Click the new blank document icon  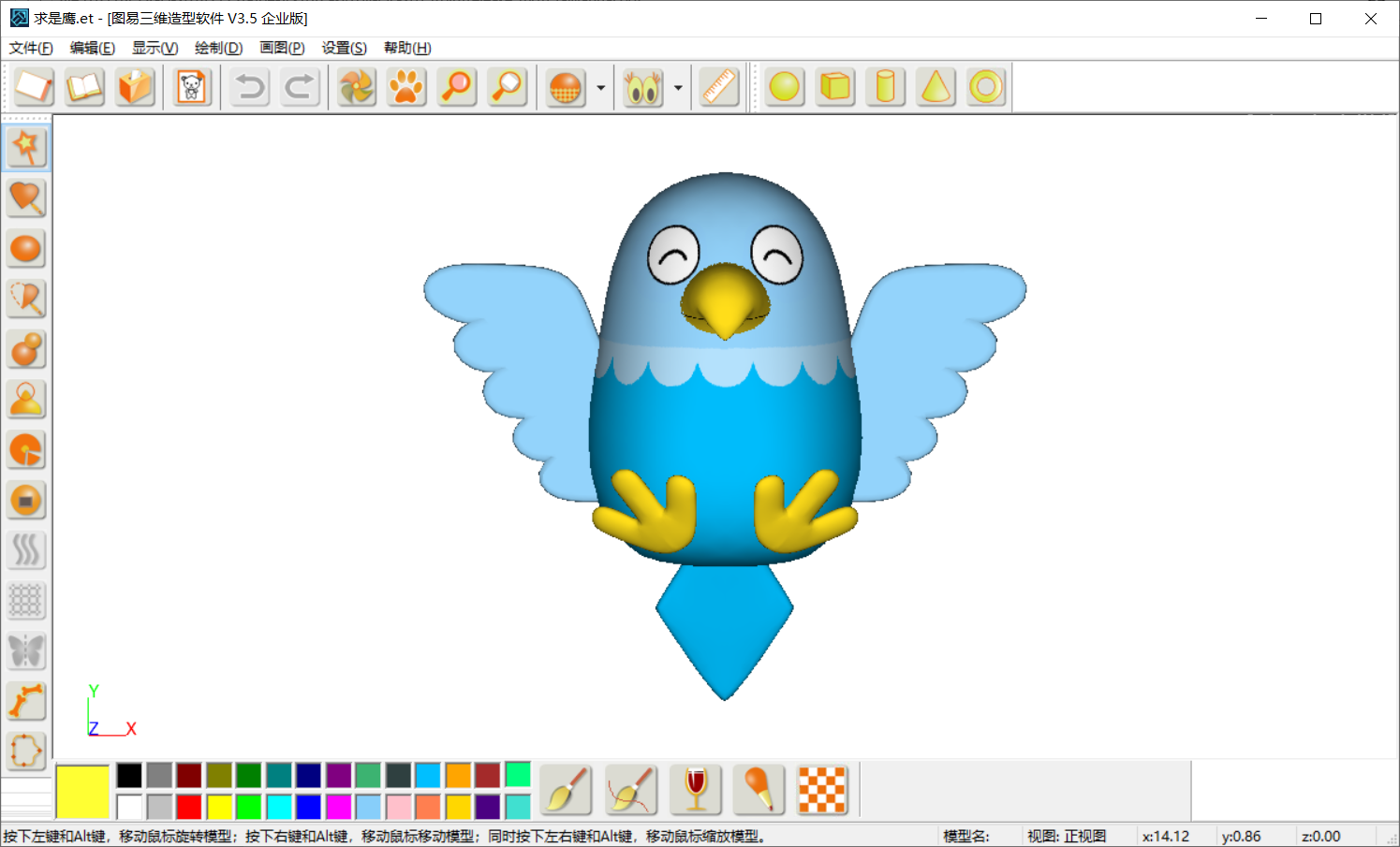34,88
